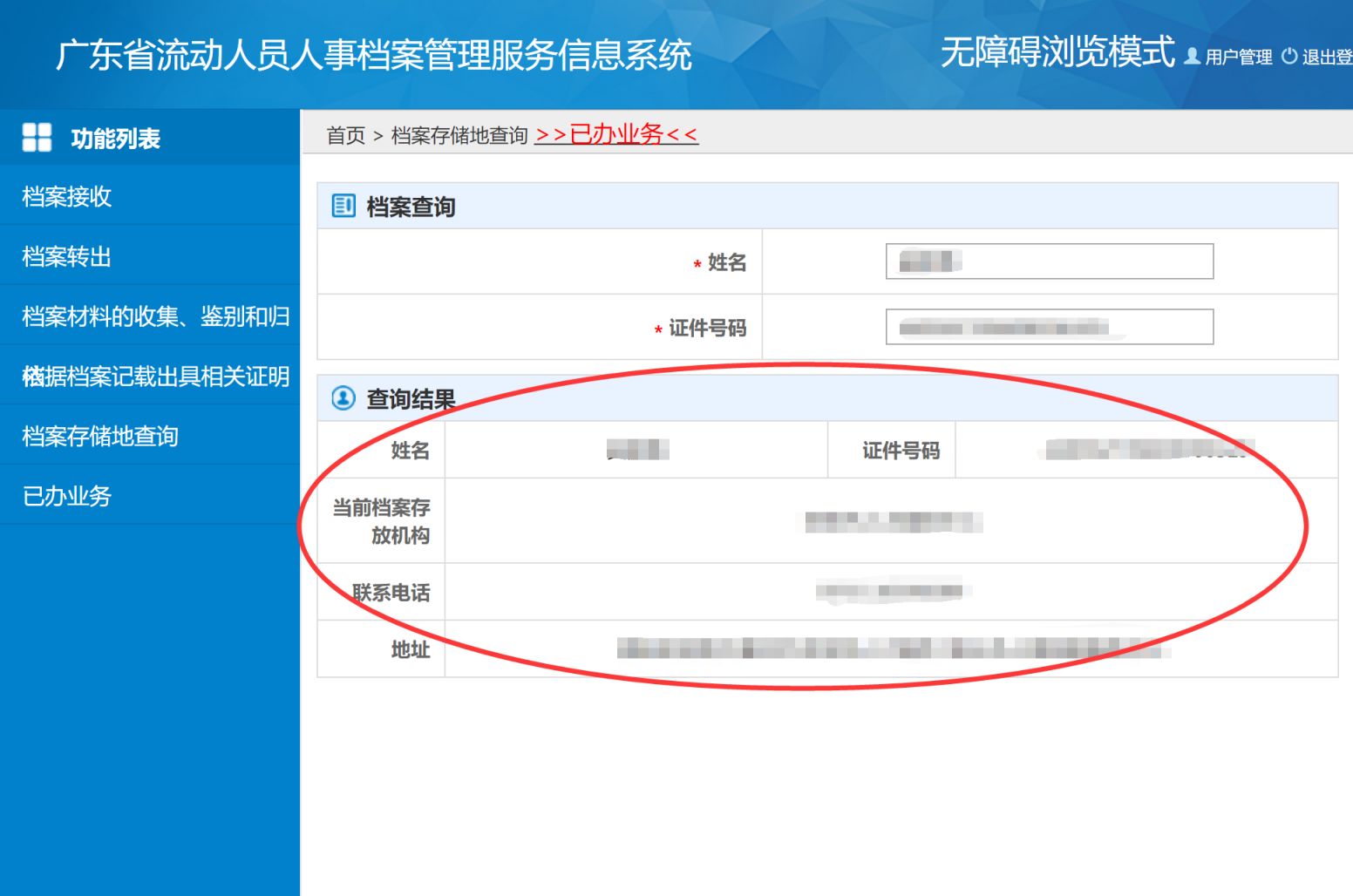Enable 无障碍浏览模式

[x=1057, y=52]
